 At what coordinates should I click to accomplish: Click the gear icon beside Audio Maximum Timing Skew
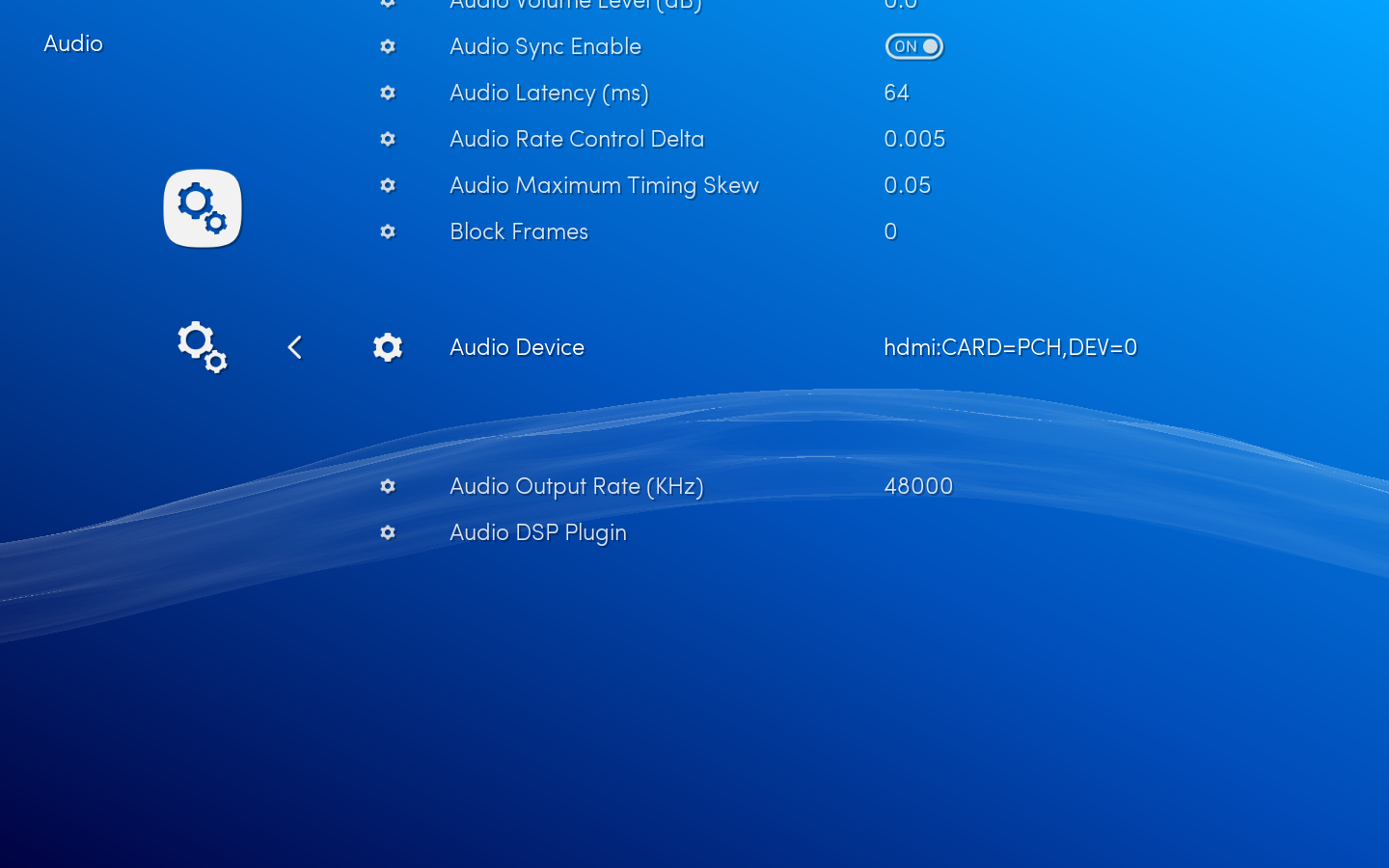pyautogui.click(x=388, y=185)
